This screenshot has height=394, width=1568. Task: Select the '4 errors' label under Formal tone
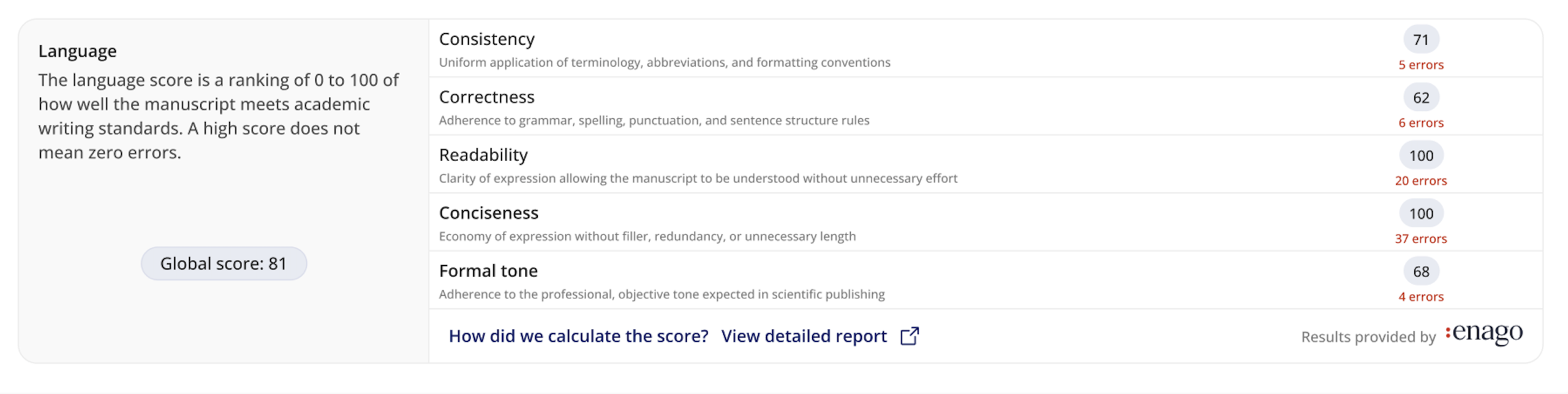point(1421,297)
